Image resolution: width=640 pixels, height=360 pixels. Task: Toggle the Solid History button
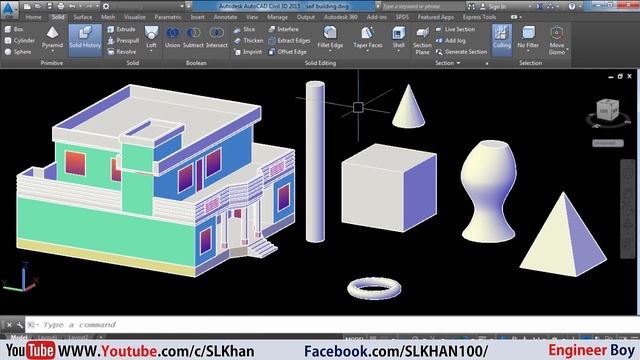[85, 39]
